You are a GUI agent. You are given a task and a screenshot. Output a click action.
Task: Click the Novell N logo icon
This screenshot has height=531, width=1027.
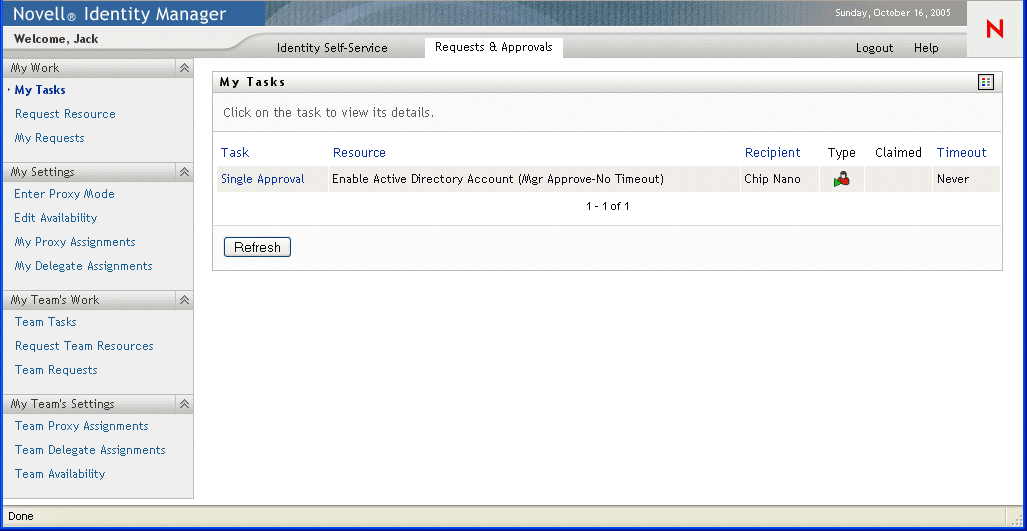click(x=994, y=29)
